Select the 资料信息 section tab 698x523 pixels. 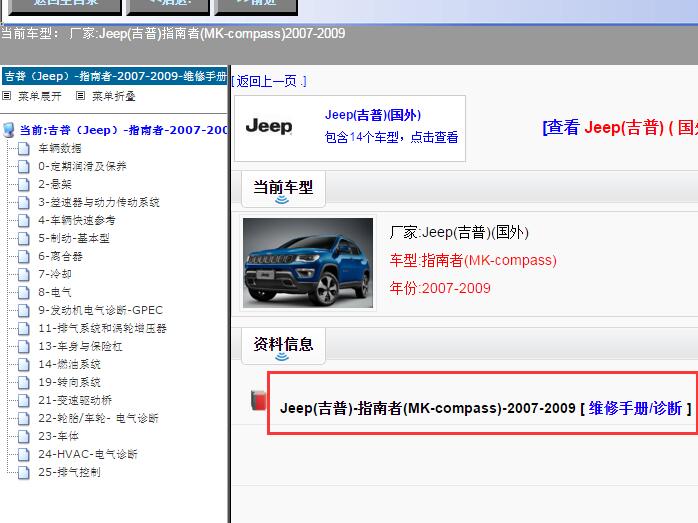283,345
